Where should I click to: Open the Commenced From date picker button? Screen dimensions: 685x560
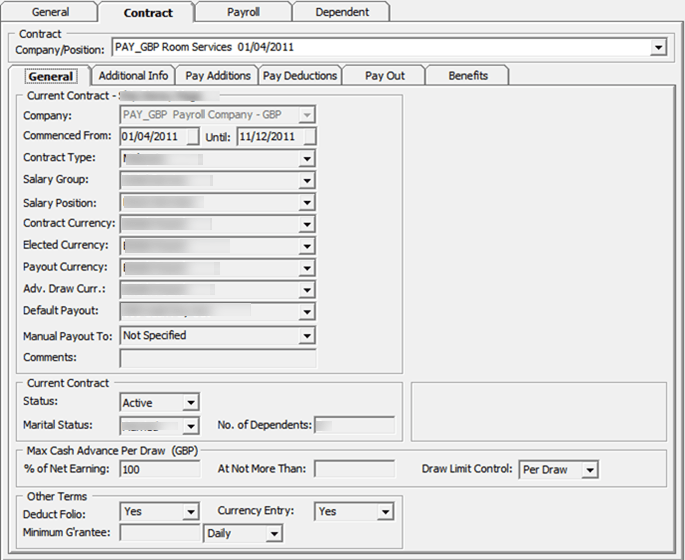click(192, 137)
